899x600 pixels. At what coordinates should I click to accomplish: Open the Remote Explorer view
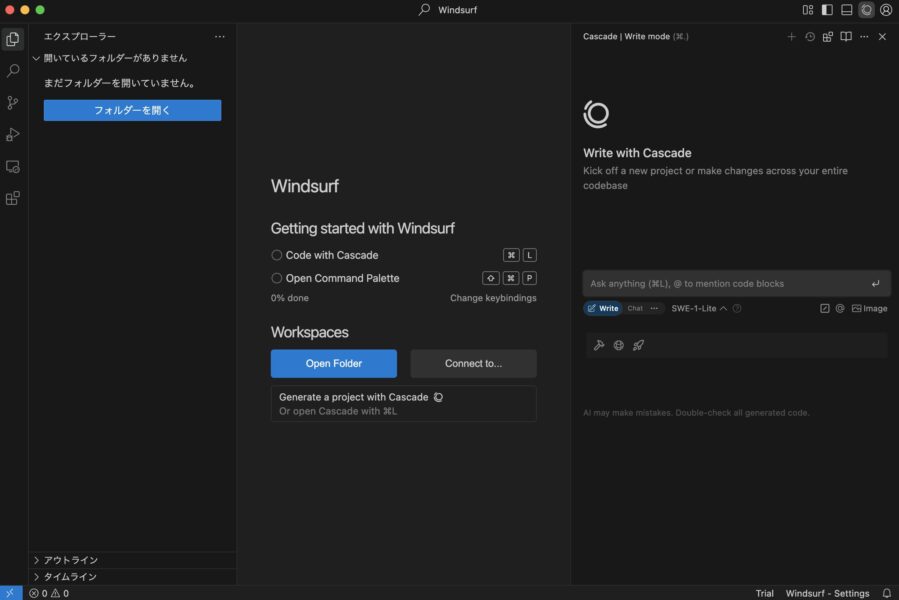tap(13, 166)
